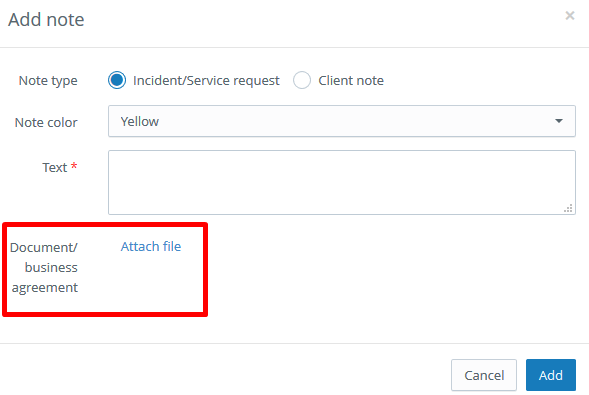Click the Client note label text
The image size is (589, 395).
tap(351, 80)
